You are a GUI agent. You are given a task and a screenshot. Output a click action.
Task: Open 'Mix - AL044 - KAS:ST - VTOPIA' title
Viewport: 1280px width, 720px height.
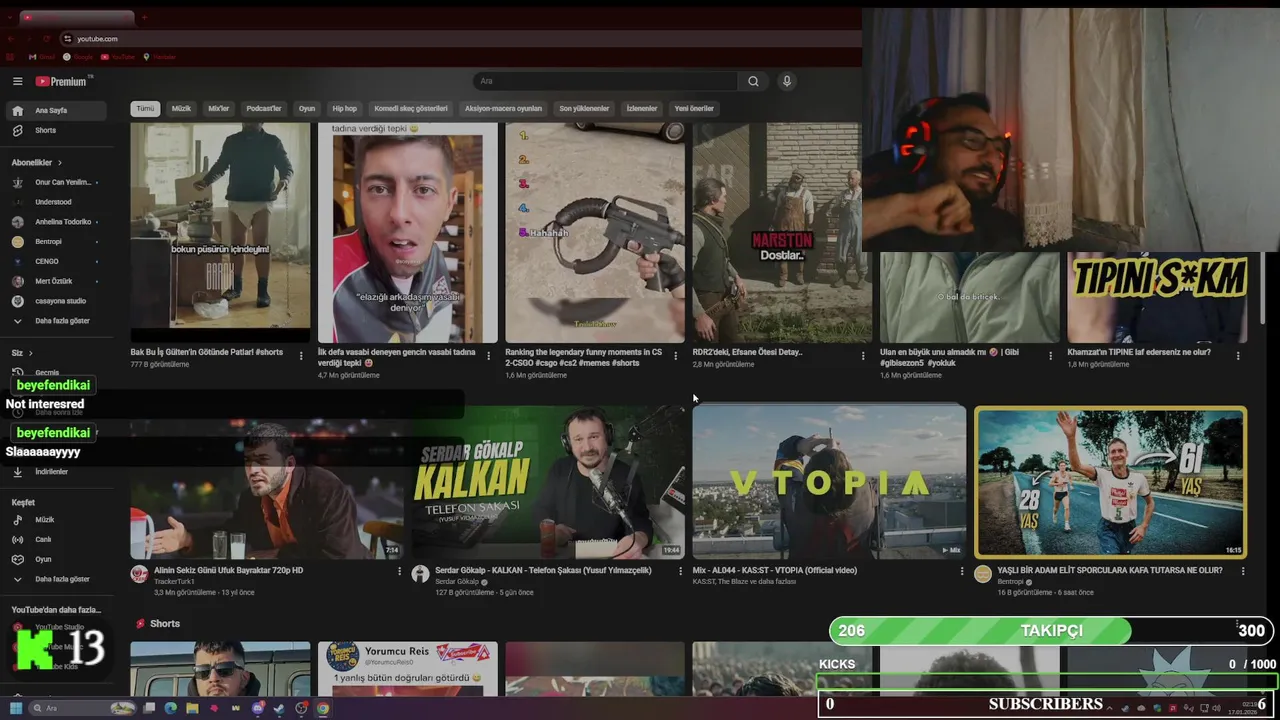775,571
